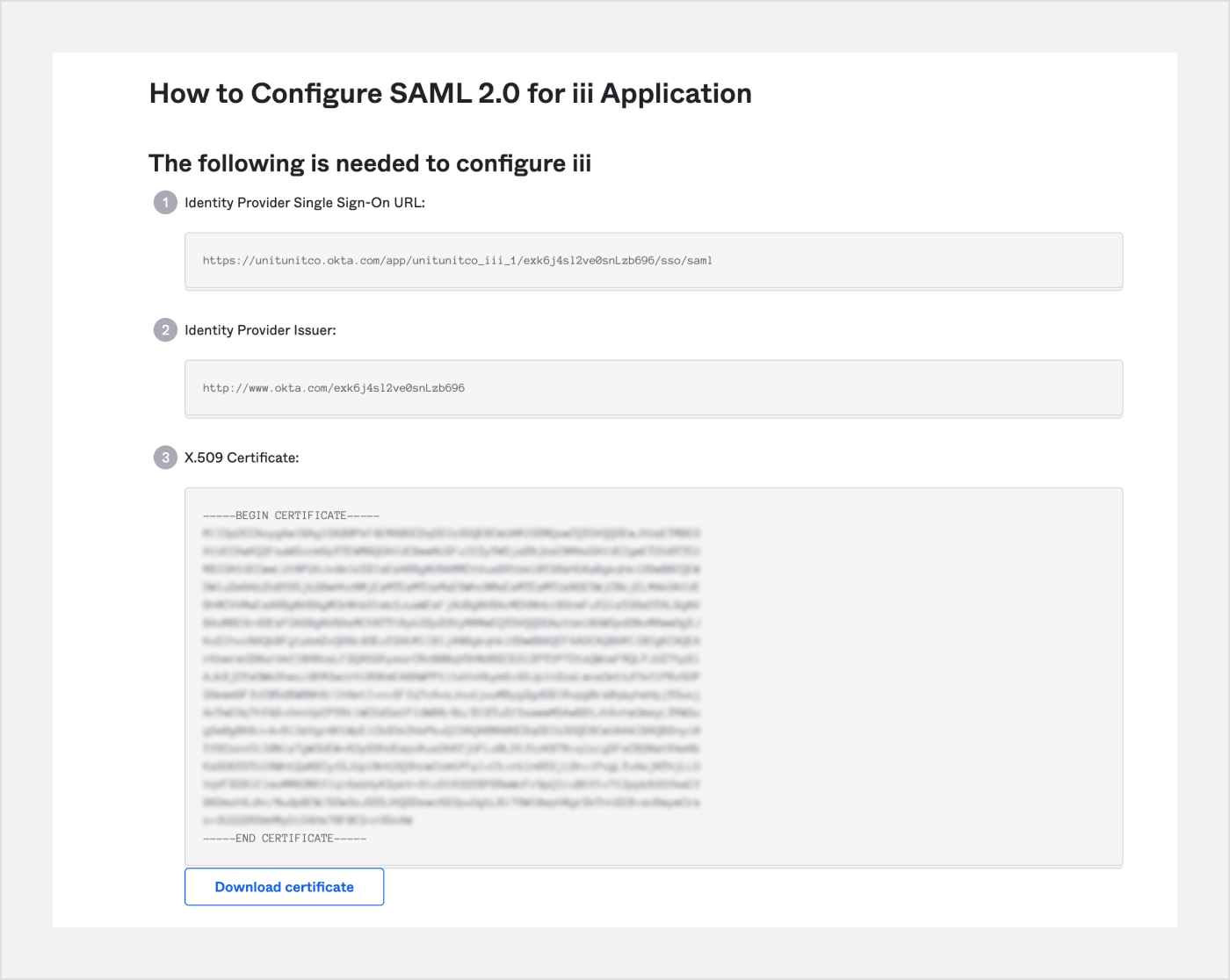The image size is (1230, 980).
Task: Click the 'Identity Provider Issuer:' label
Action: 260,330
